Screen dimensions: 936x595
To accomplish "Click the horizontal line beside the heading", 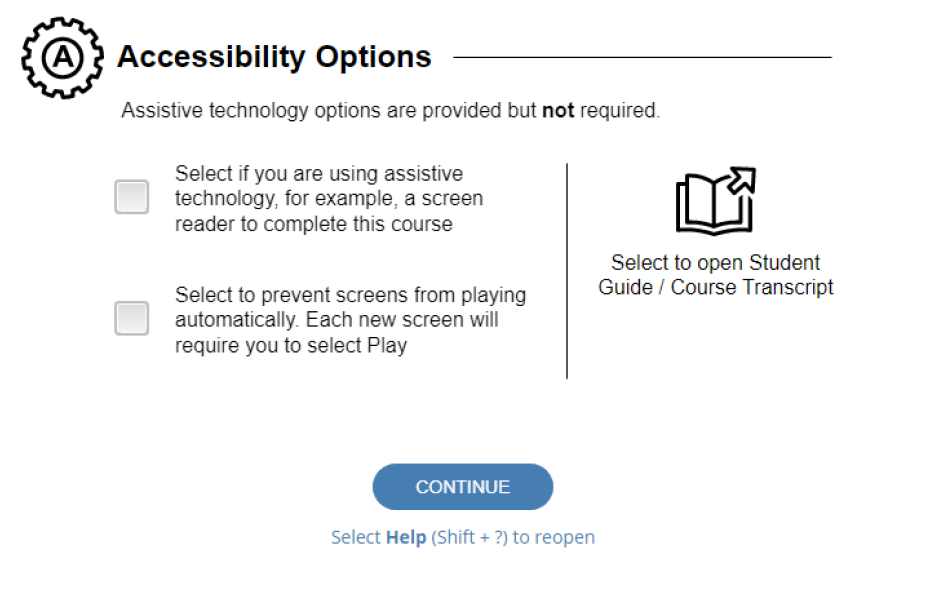I will [642, 57].
